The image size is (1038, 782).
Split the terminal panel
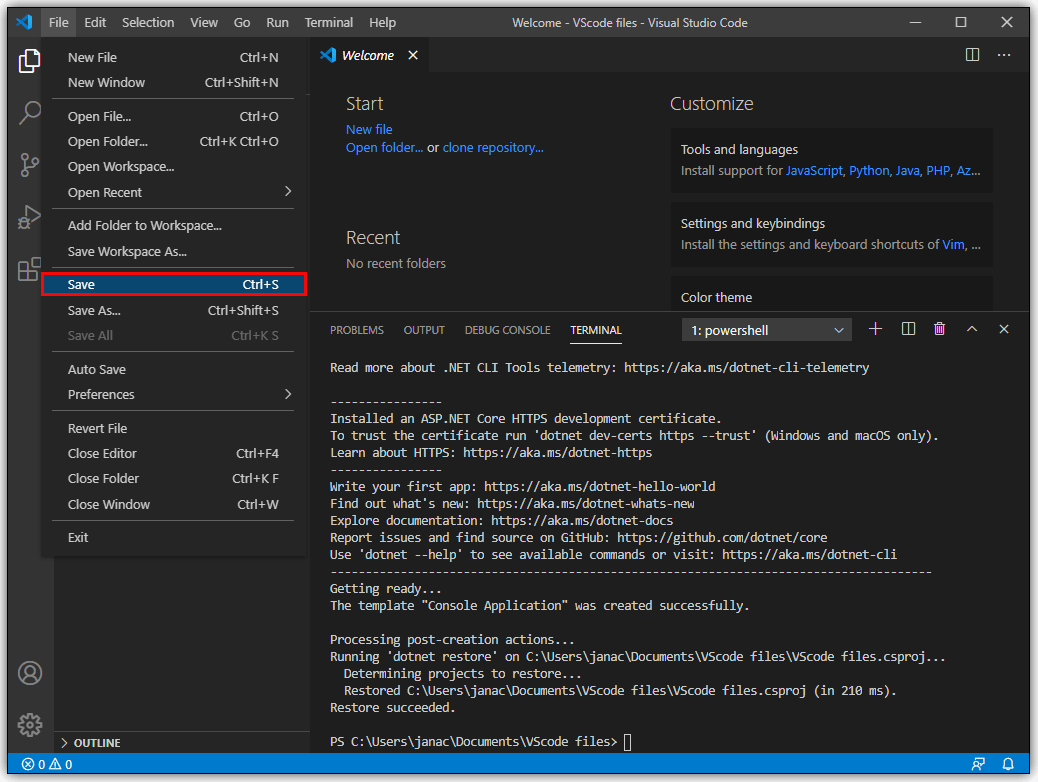tap(908, 329)
